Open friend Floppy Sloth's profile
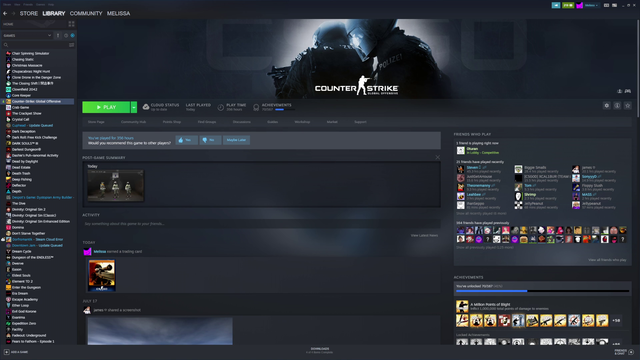 point(592,187)
